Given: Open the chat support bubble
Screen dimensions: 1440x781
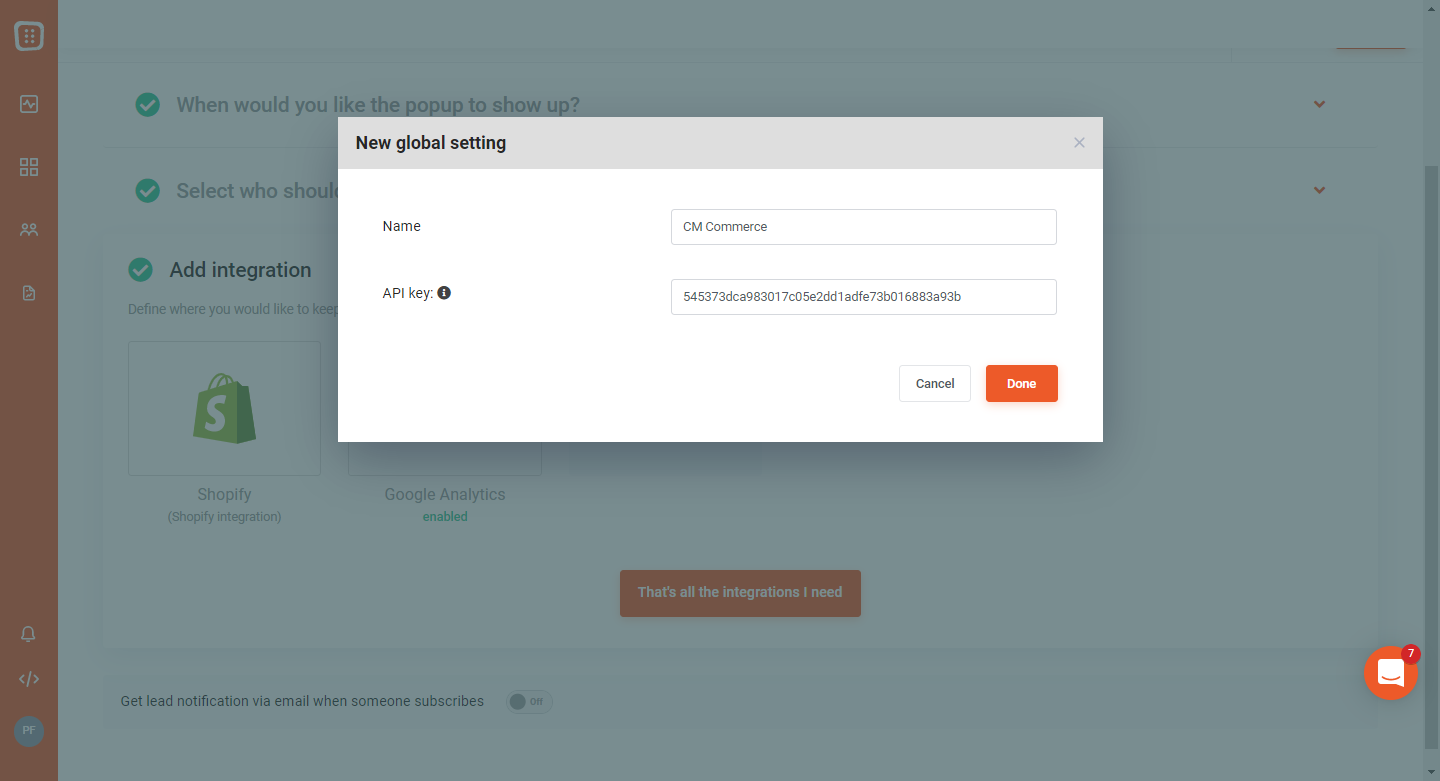Looking at the screenshot, I should coord(1391,673).
